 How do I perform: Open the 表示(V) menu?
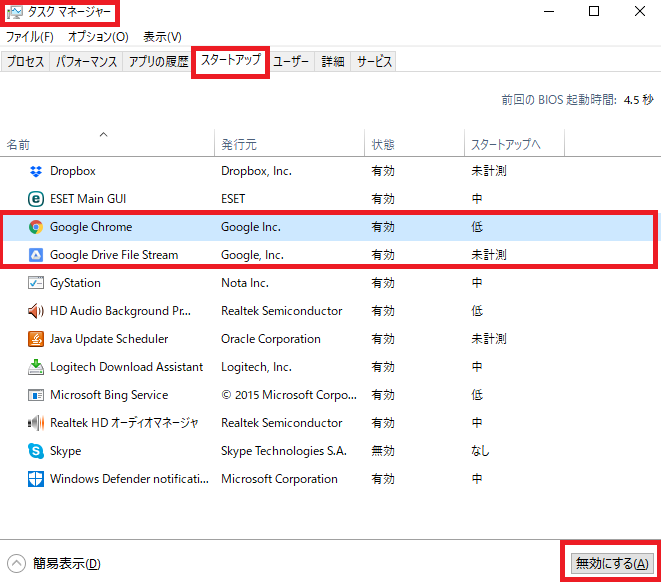click(162, 37)
